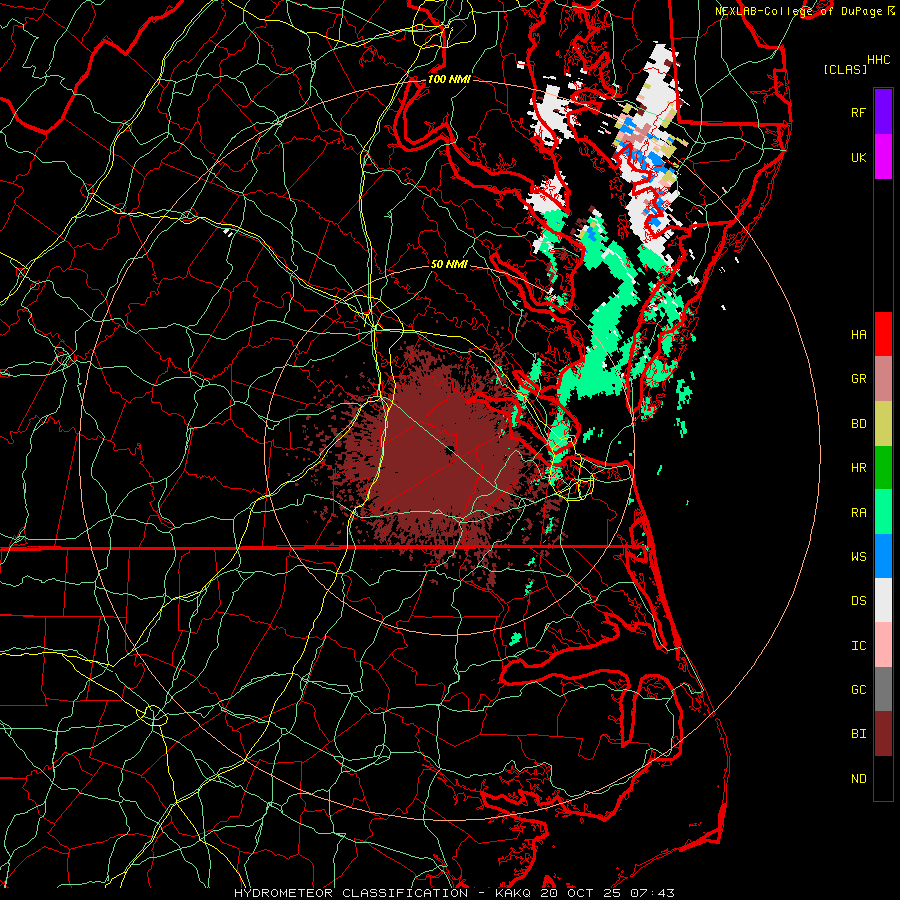The width and height of the screenshot is (900, 900).
Task: Click the HA legend label
Action: (859, 335)
